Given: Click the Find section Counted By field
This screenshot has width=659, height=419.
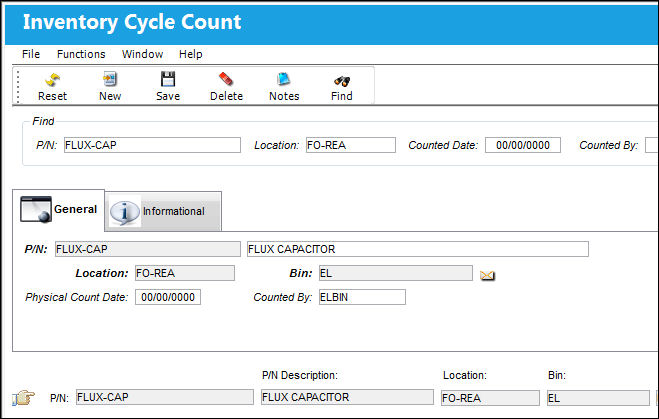Looking at the screenshot, I should pyautogui.click(x=652, y=145).
